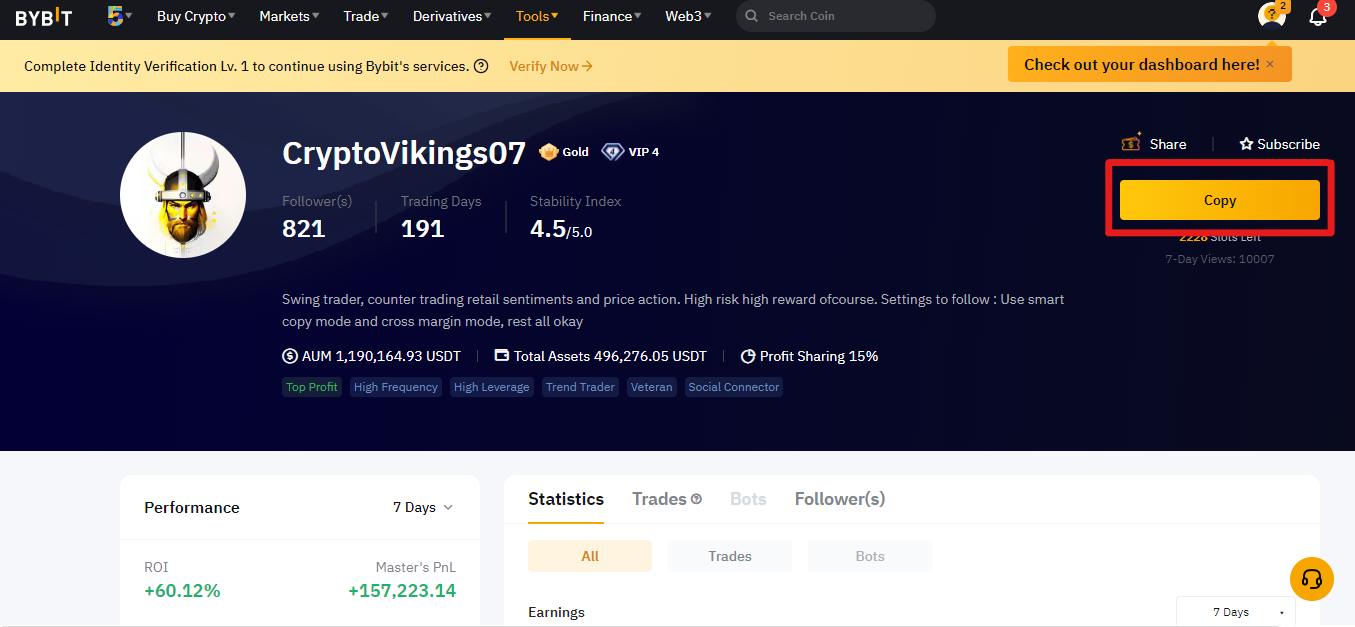Click the AUM dollar icon
This screenshot has width=1355, height=627.
click(x=290, y=356)
